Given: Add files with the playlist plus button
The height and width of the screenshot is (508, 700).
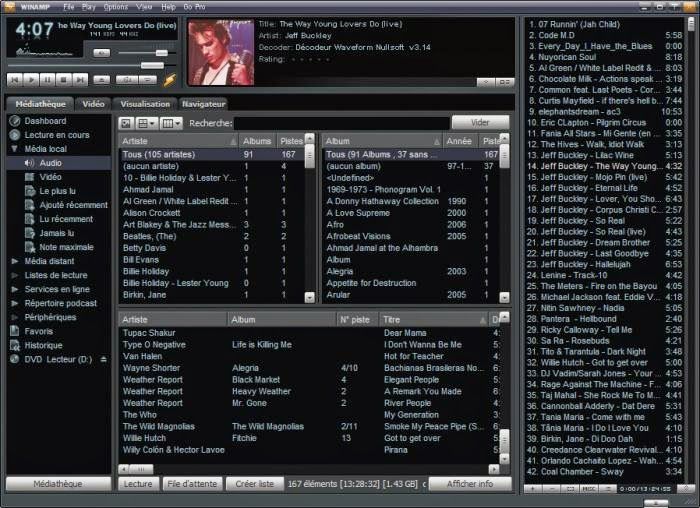Looking at the screenshot, I should pos(533,489).
